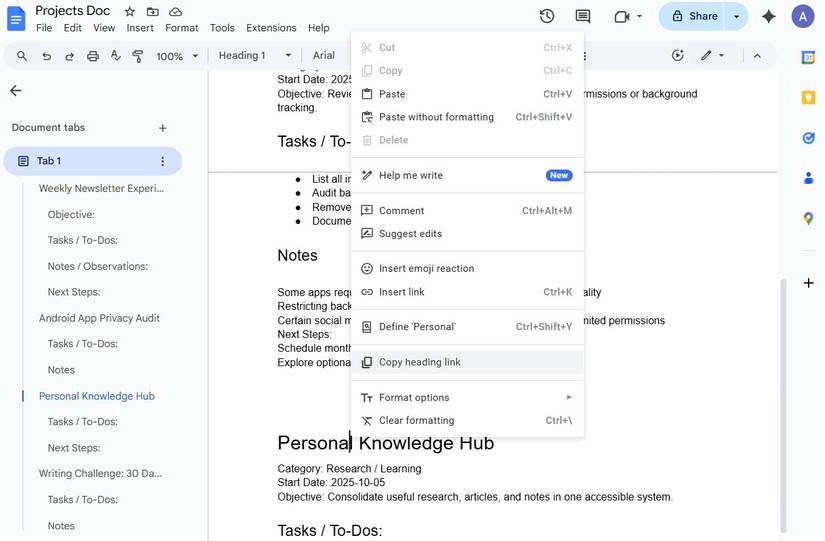
Task: Go to Android App Privacy Audit heading
Action: [x=99, y=318]
